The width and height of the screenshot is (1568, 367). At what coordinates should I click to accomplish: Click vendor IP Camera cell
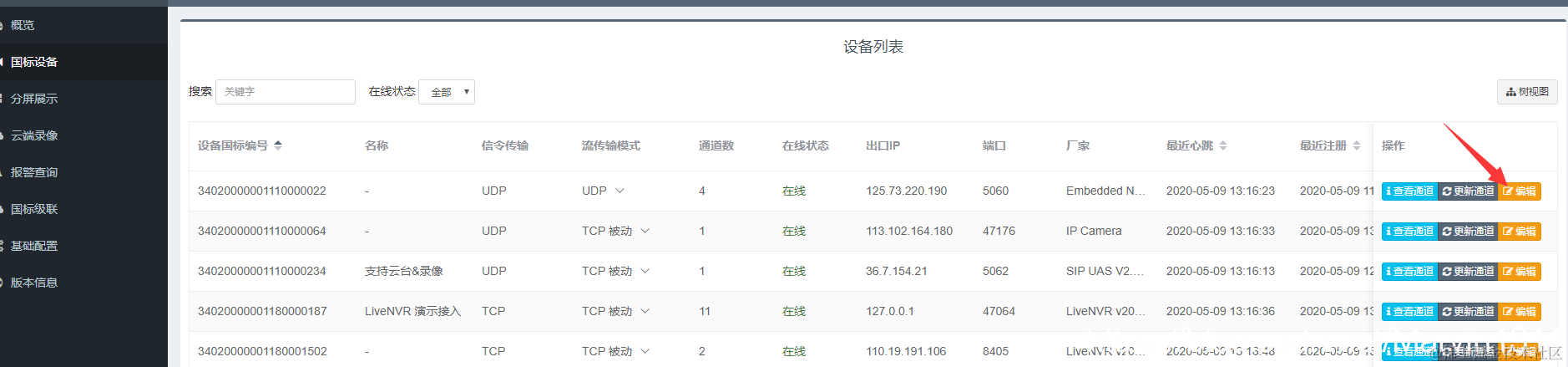(x=1094, y=231)
